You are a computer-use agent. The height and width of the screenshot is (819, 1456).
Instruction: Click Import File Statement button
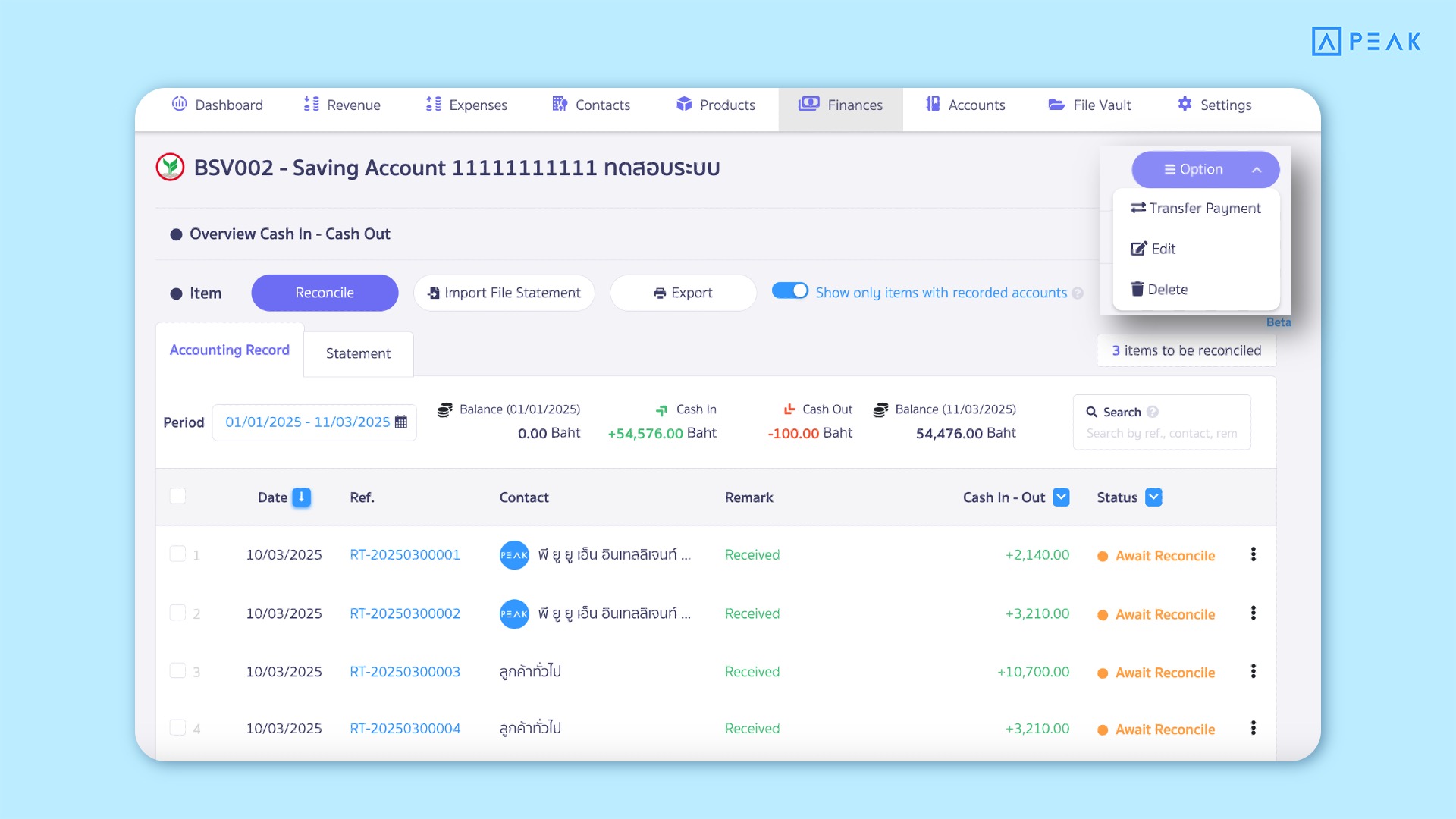click(504, 293)
